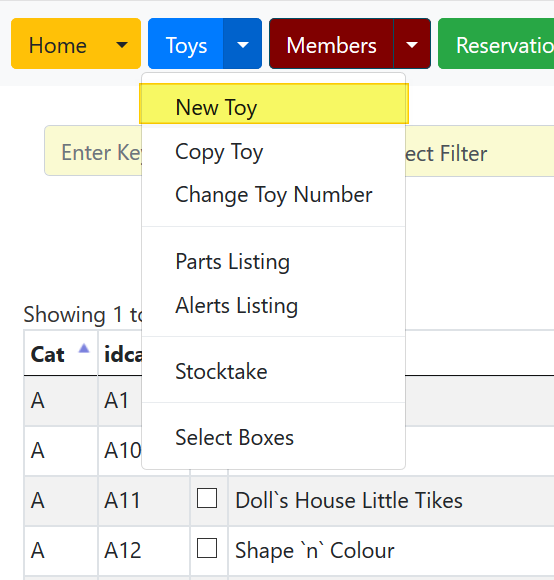Expand the Toys dropdown caret

click(243, 45)
